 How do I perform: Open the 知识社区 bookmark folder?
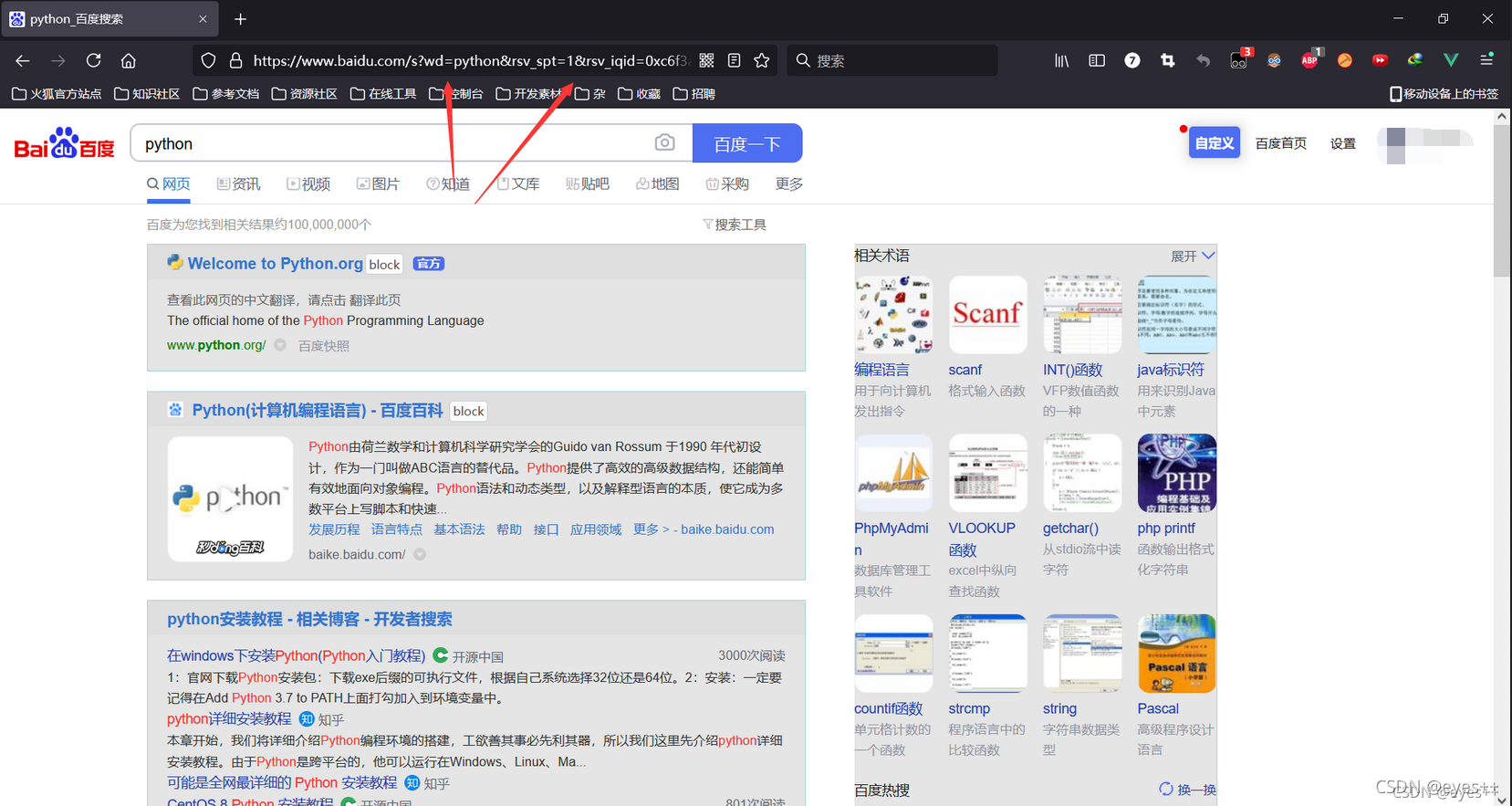click(147, 94)
